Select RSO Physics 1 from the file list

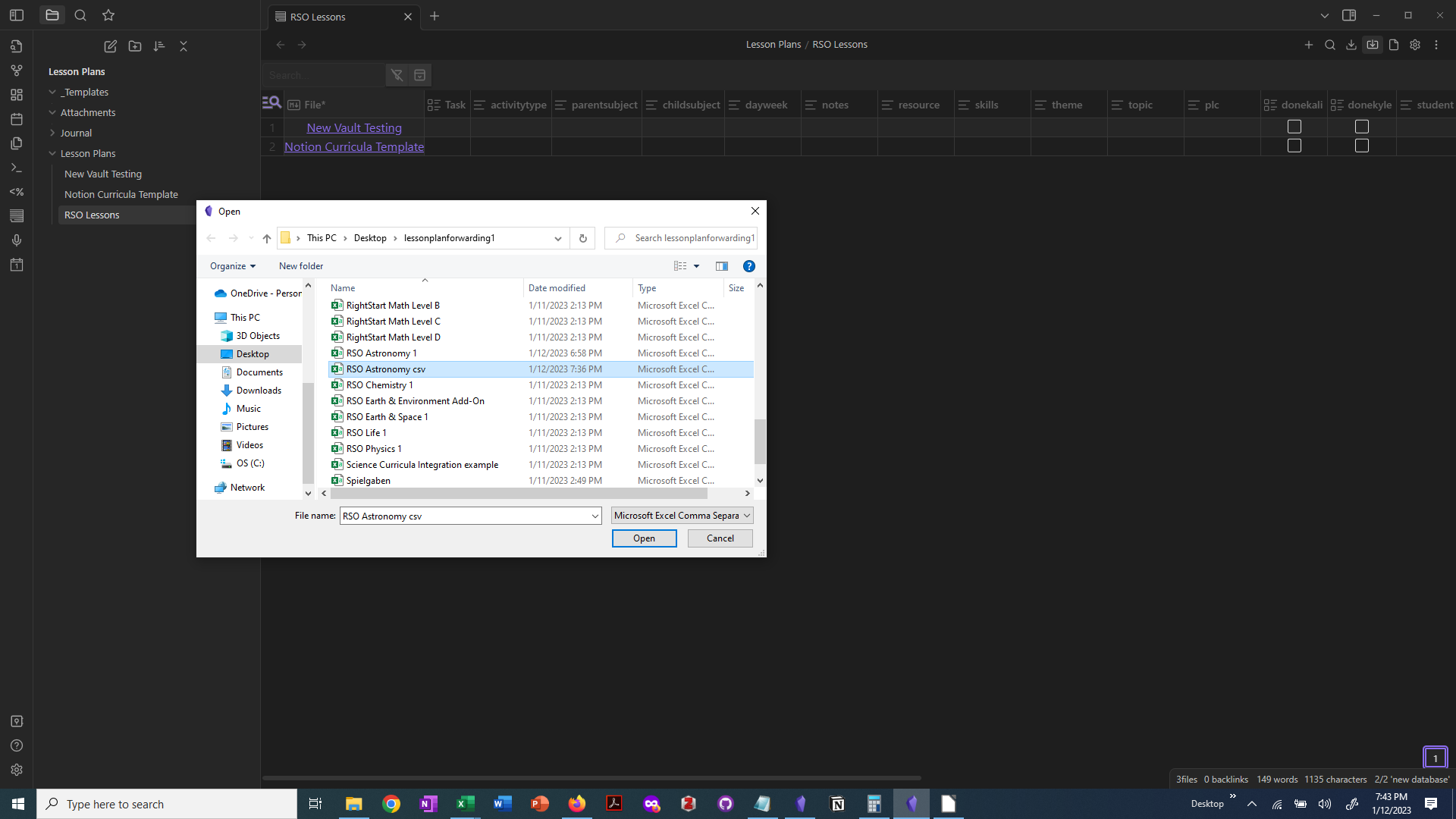(x=373, y=448)
